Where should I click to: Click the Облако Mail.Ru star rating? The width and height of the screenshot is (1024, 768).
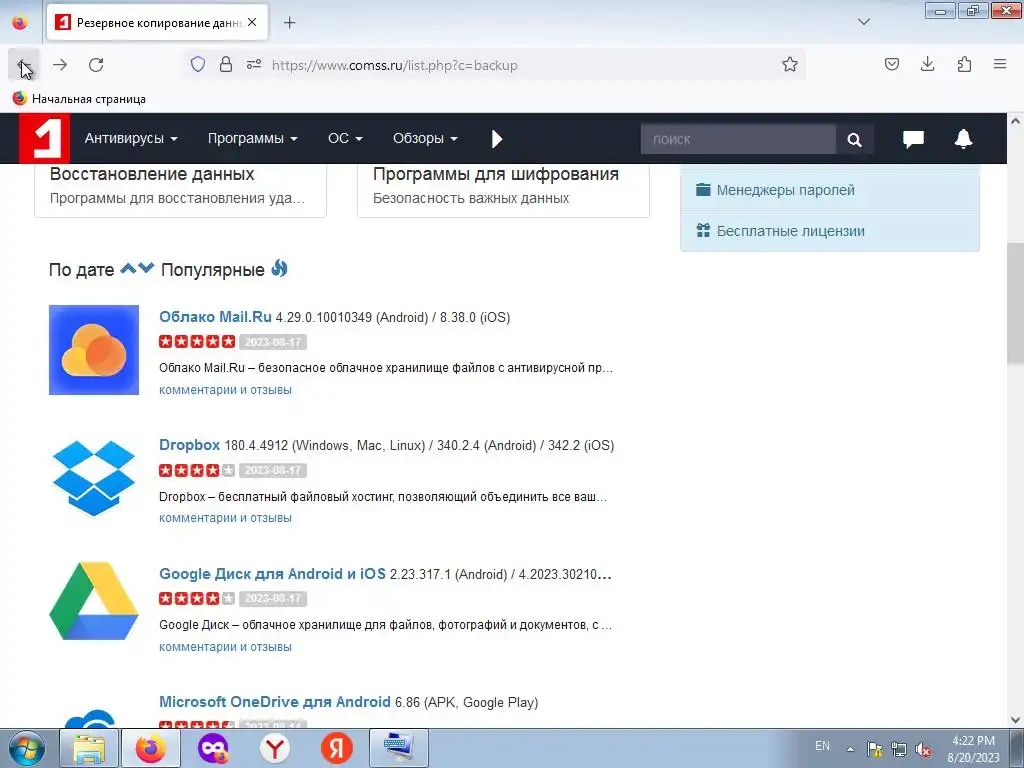click(x=197, y=342)
